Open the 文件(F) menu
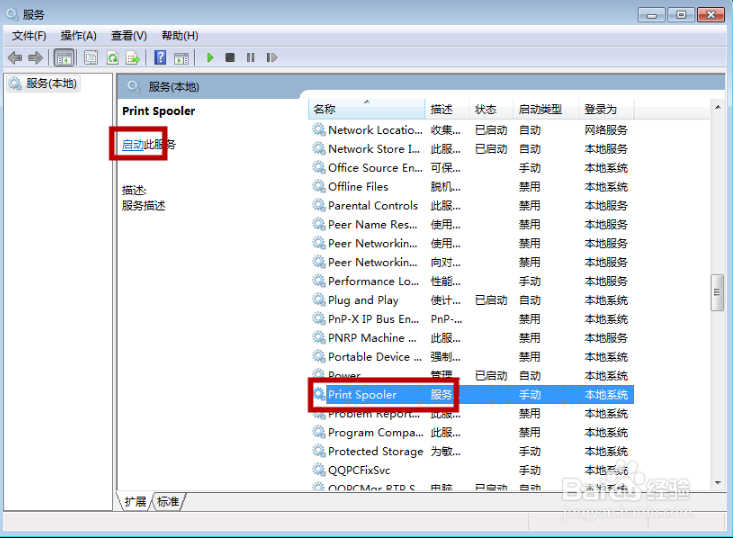Viewport: 733px width, 538px height. coord(29,36)
